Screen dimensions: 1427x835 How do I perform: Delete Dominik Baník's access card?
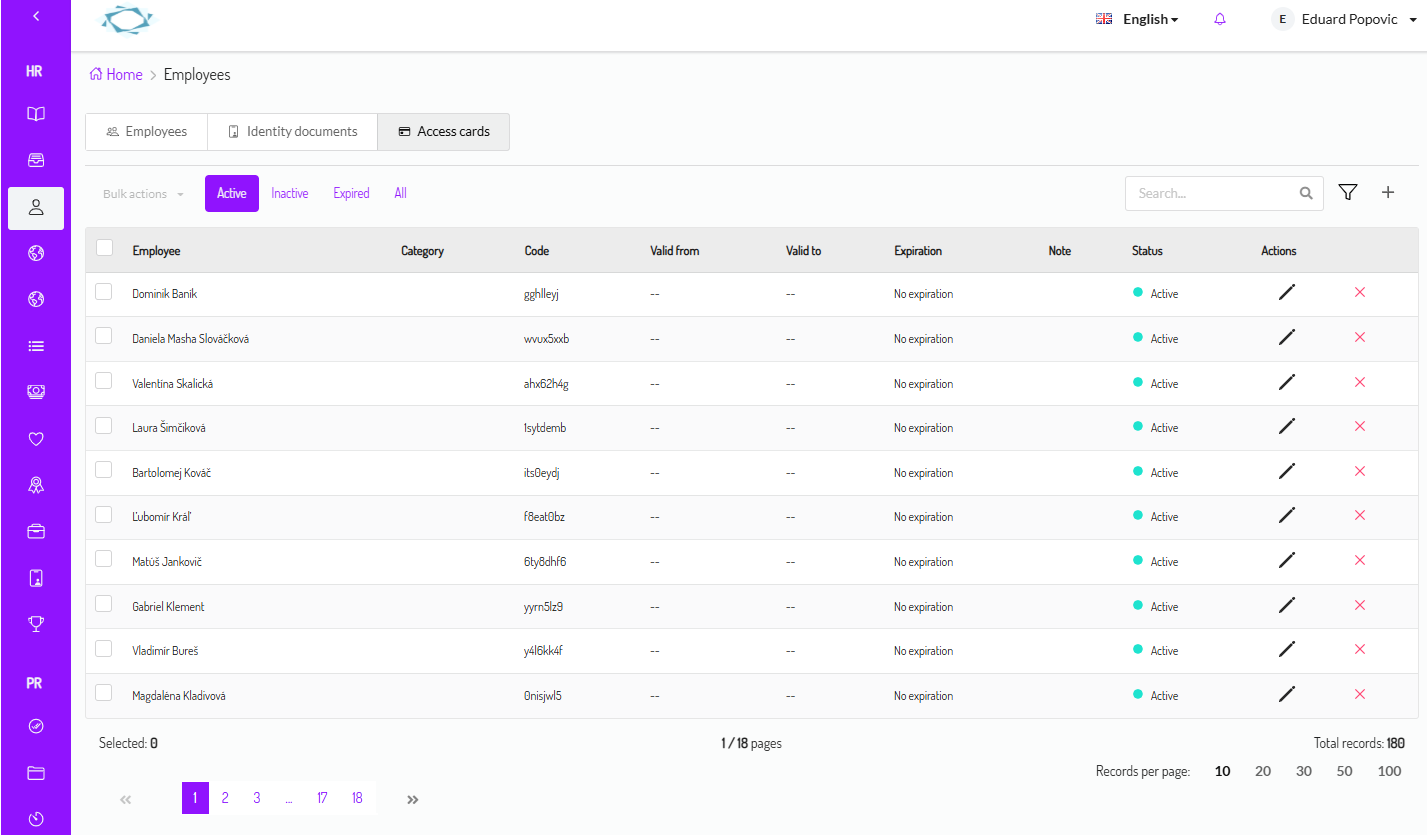(x=1360, y=292)
